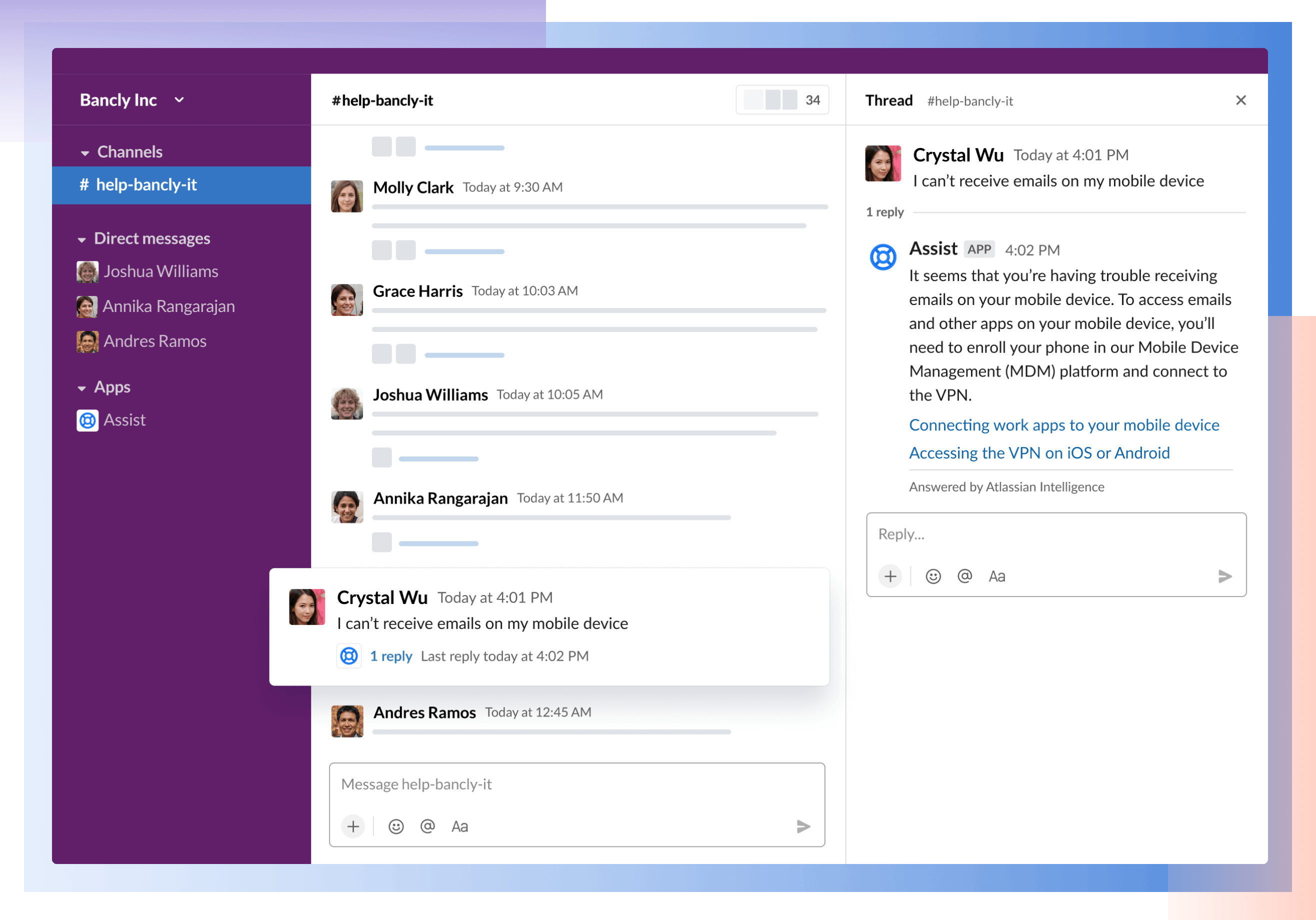Image resolution: width=1316 pixels, height=920 pixels.
Task: Open Joshua Williams direct message
Action: click(160, 271)
